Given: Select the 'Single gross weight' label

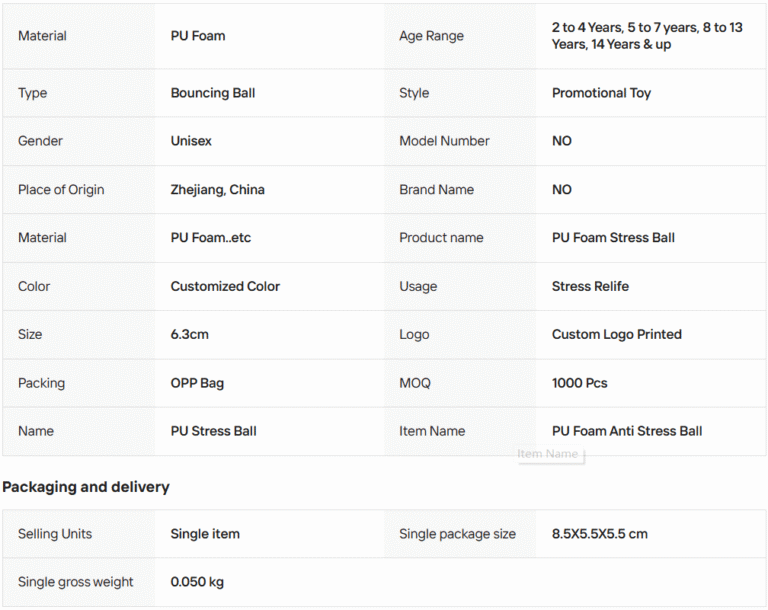Looking at the screenshot, I should click(75, 582).
